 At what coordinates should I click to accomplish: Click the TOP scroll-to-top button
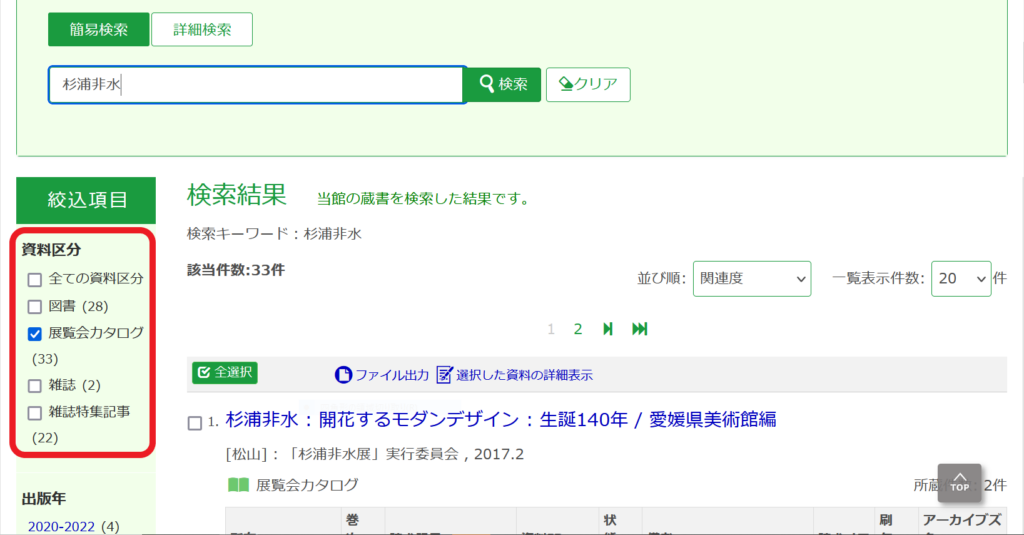(x=959, y=483)
